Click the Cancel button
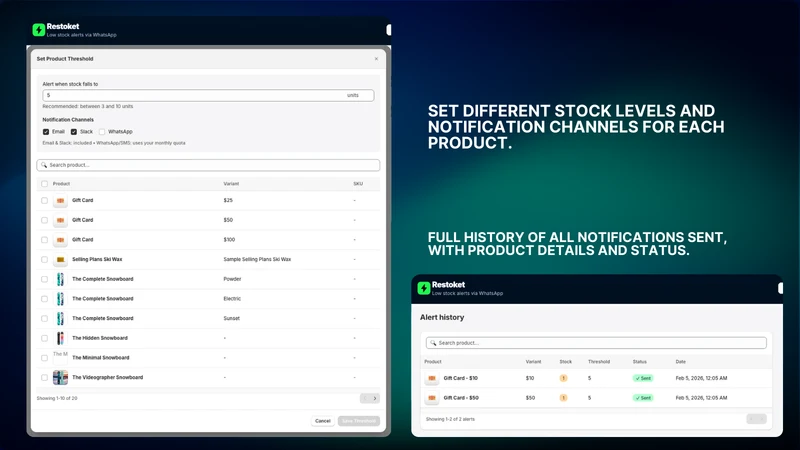Image resolution: width=800 pixels, height=450 pixels. pyautogui.click(x=323, y=421)
